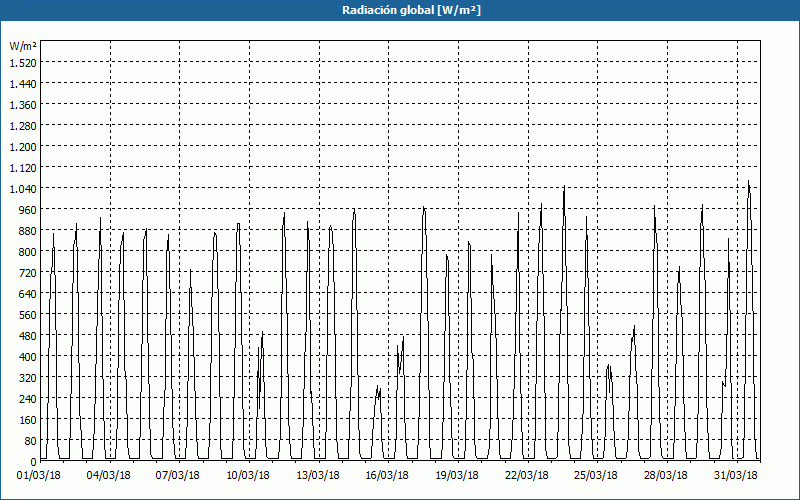The image size is (800, 500).
Task: Click the 1.520 y-axis value
Action: click(x=23, y=62)
